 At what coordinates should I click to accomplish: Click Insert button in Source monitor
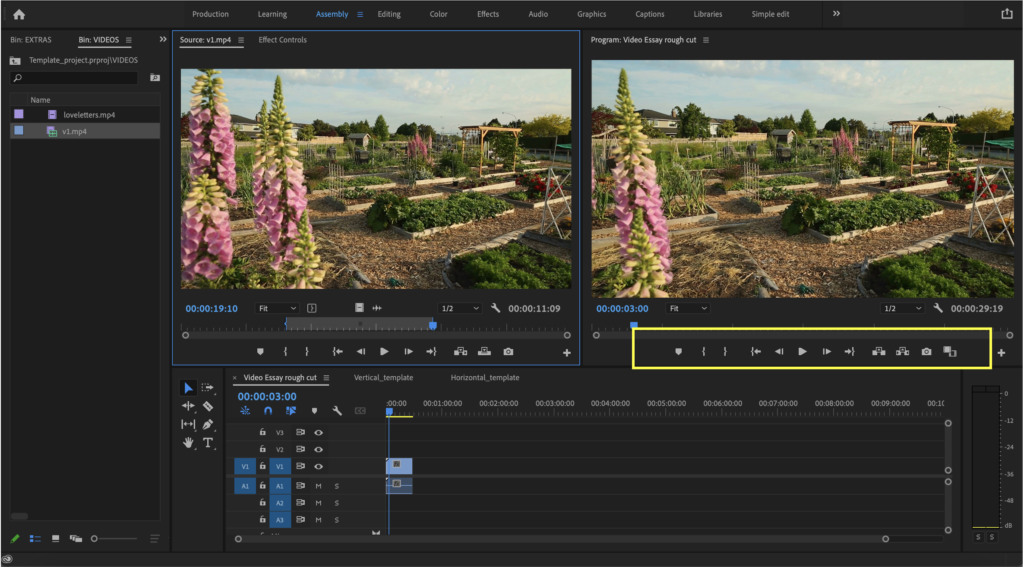pyautogui.click(x=460, y=352)
